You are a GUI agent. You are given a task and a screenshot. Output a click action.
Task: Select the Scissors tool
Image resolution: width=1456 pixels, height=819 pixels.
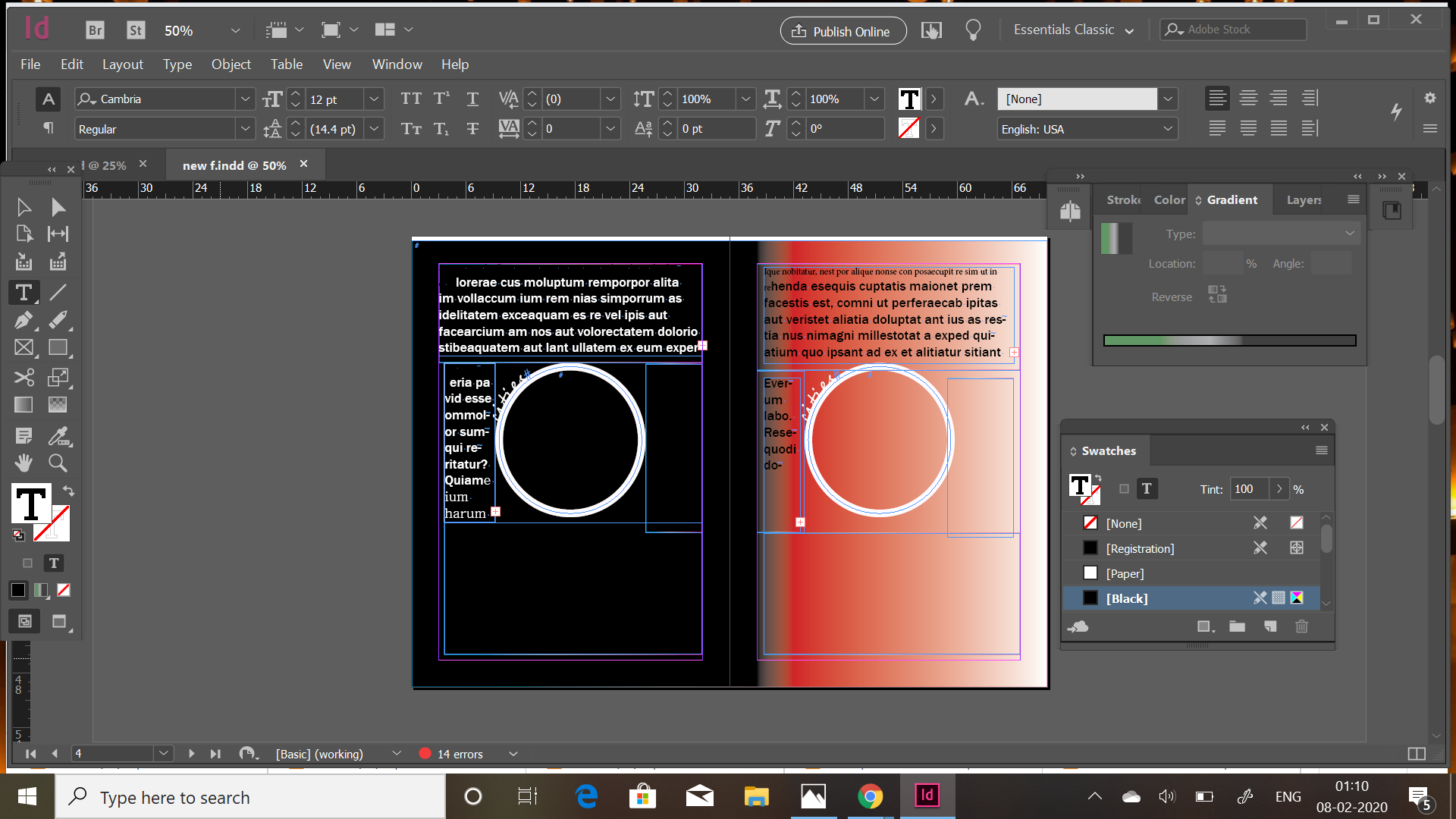point(24,377)
